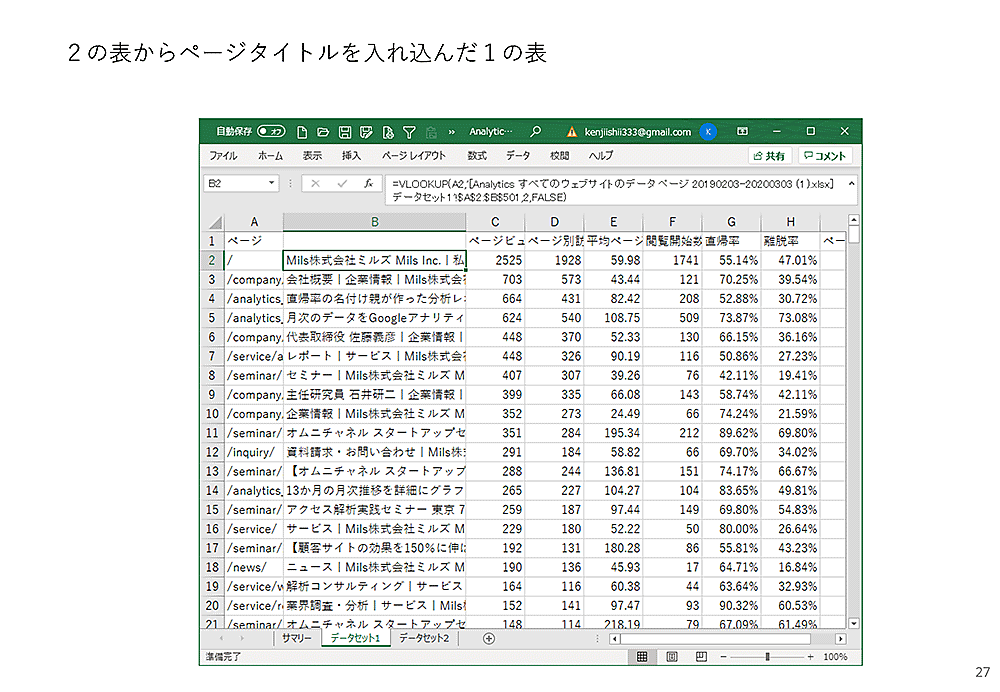The image size is (1000, 692).
Task: Click the 共有 share button
Action: pyautogui.click(x=769, y=156)
